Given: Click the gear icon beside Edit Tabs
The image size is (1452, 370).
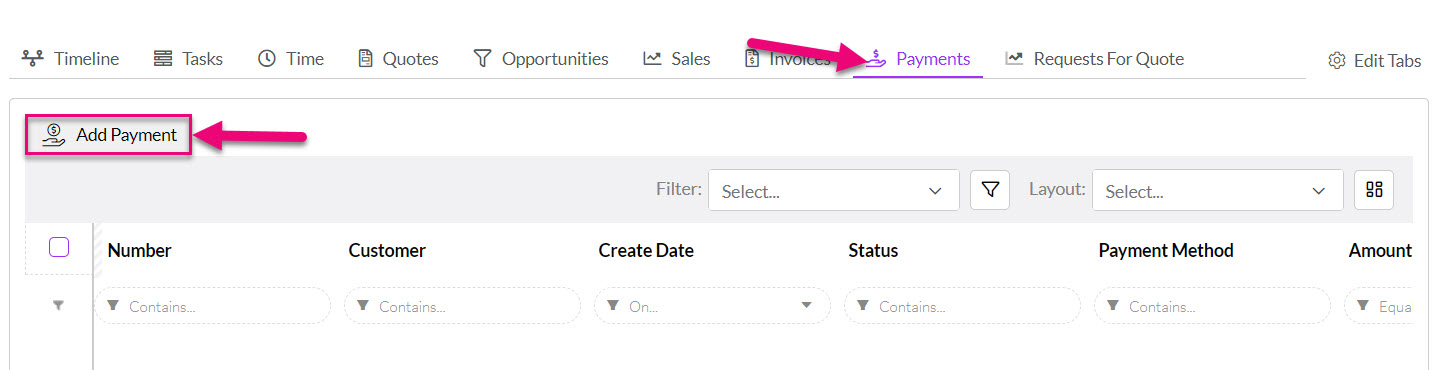Looking at the screenshot, I should coord(1336,61).
